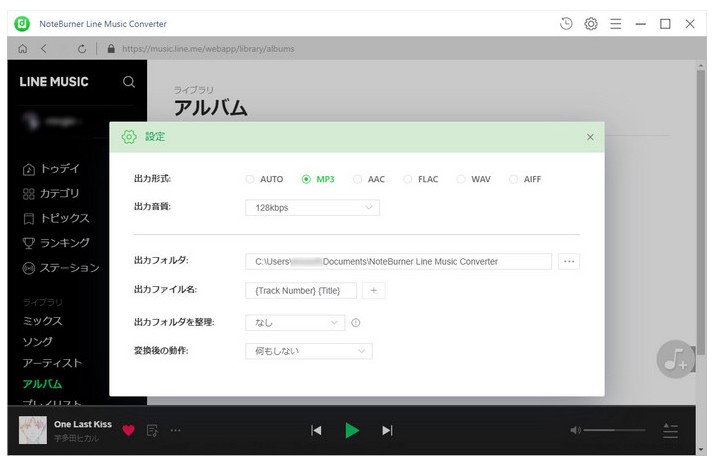Play the current track
This screenshot has height=464, width=716.
pyautogui.click(x=352, y=430)
